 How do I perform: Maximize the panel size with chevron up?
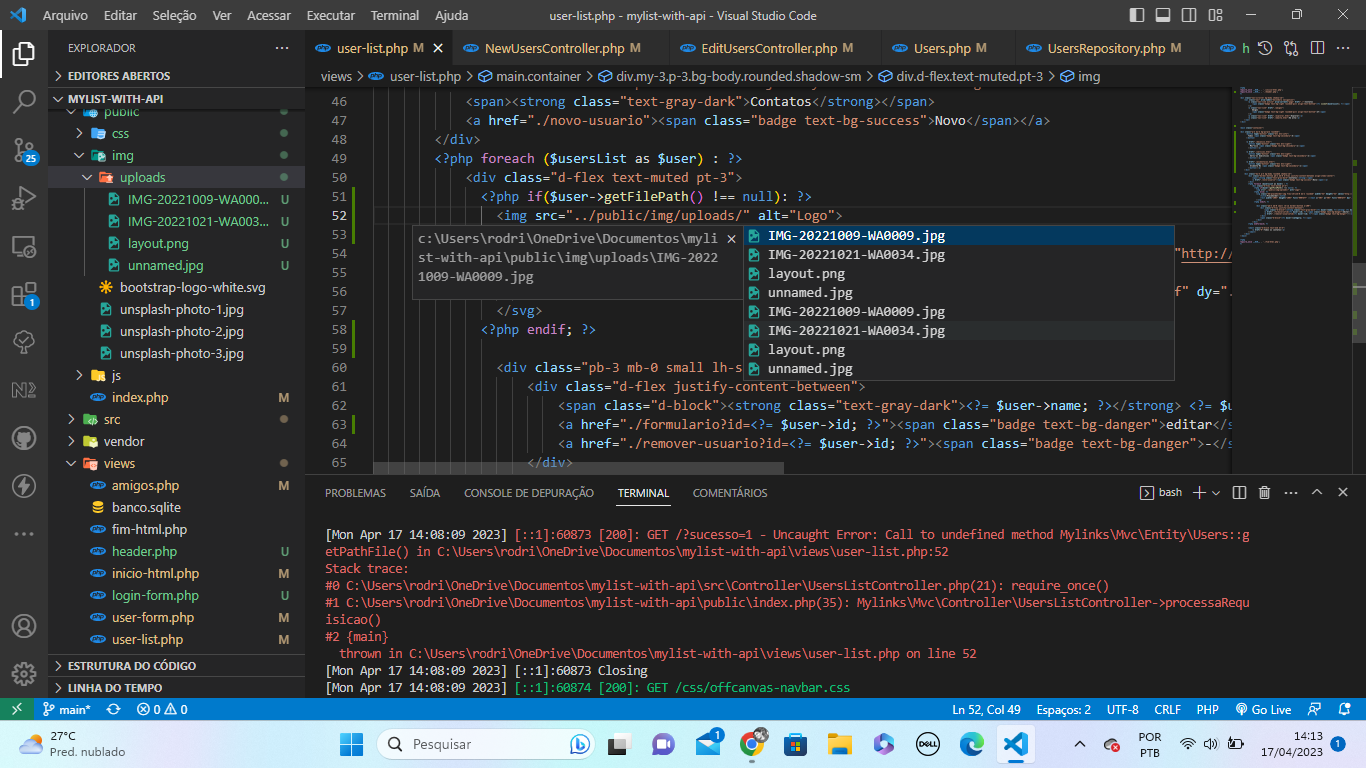tap(1317, 492)
